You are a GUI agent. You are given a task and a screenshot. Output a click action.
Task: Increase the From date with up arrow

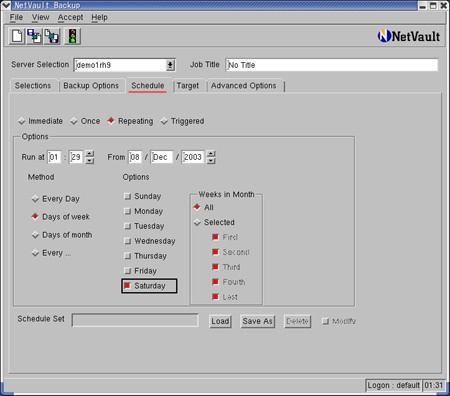point(211,154)
